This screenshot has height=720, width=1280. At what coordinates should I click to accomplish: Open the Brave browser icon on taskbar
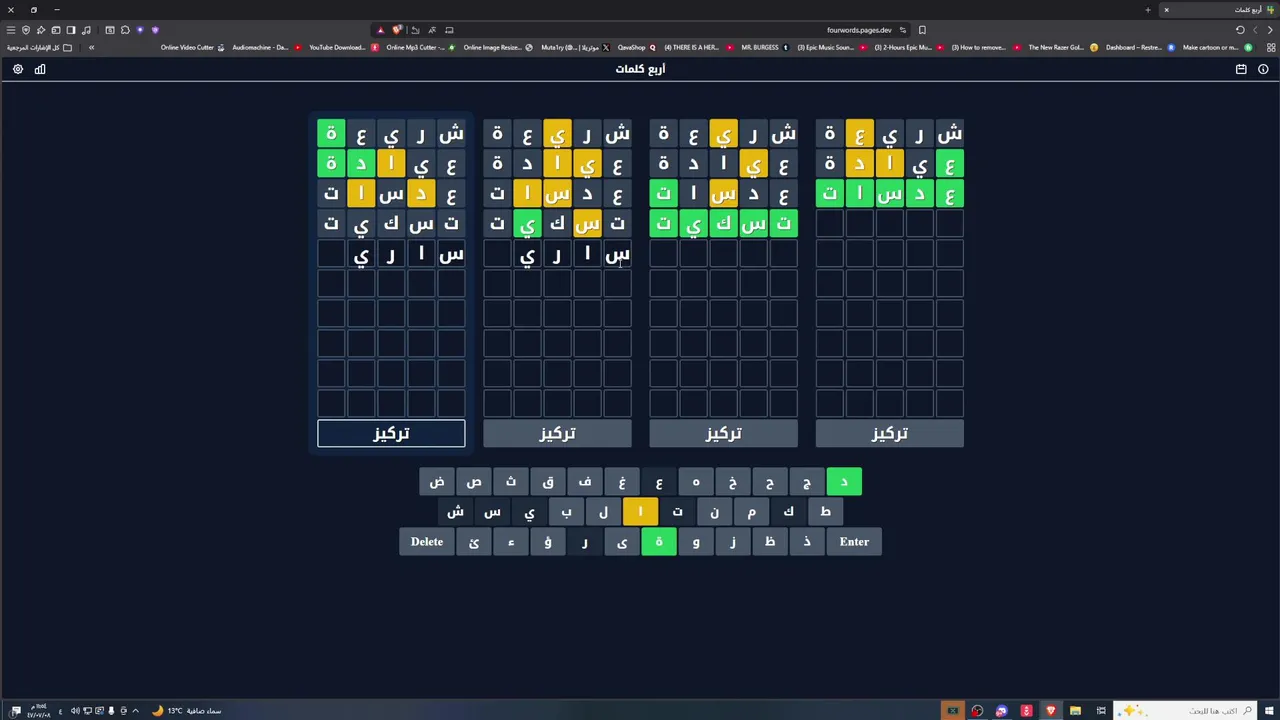pos(1050,711)
